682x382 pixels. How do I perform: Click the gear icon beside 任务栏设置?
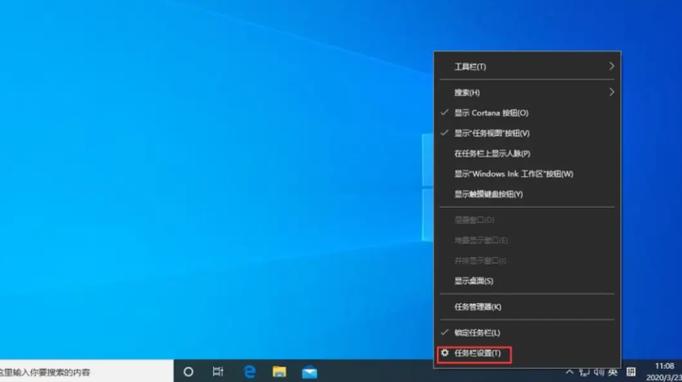click(445, 353)
